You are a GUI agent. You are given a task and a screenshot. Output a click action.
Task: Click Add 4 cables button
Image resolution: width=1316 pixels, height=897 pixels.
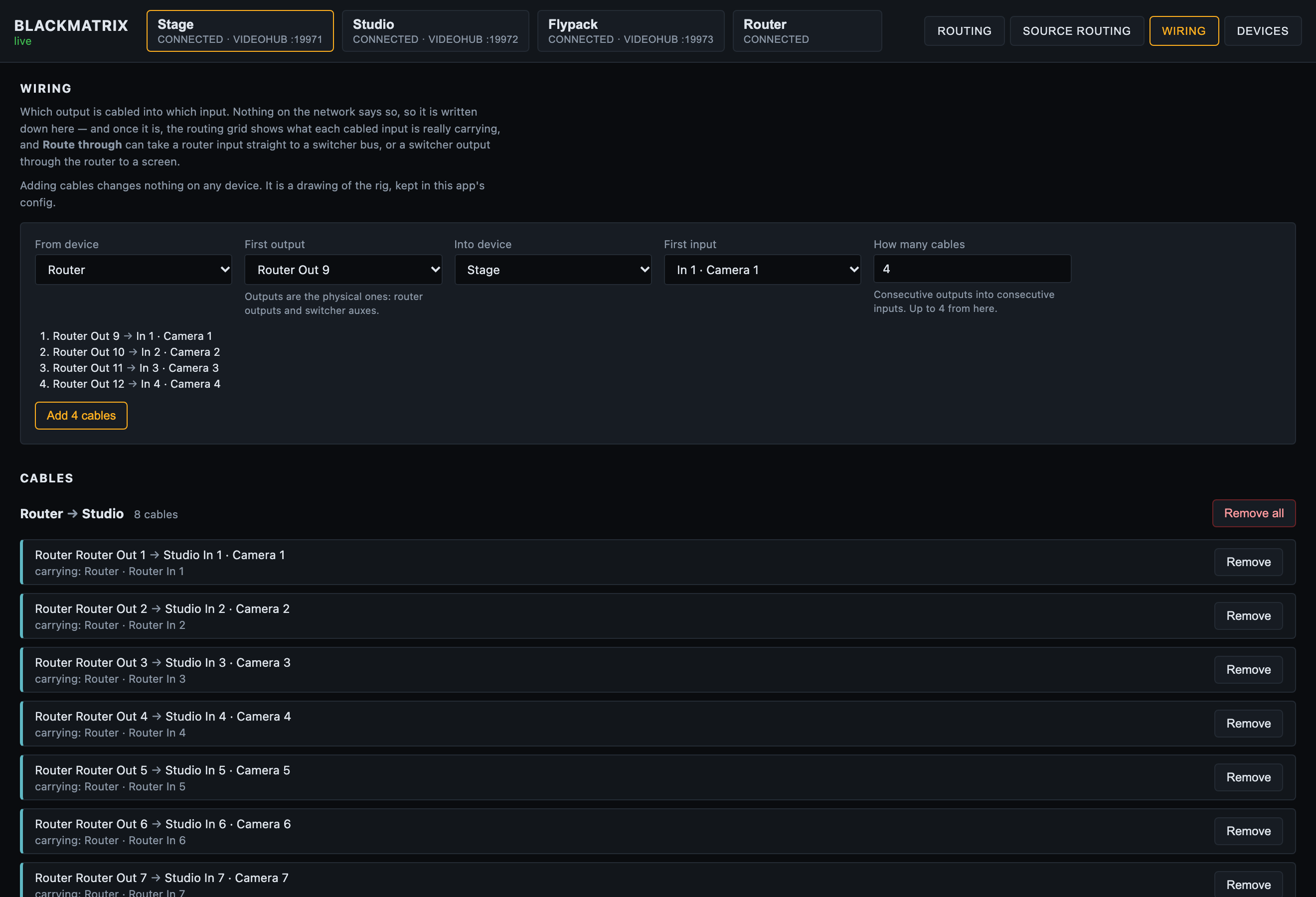tap(81, 416)
